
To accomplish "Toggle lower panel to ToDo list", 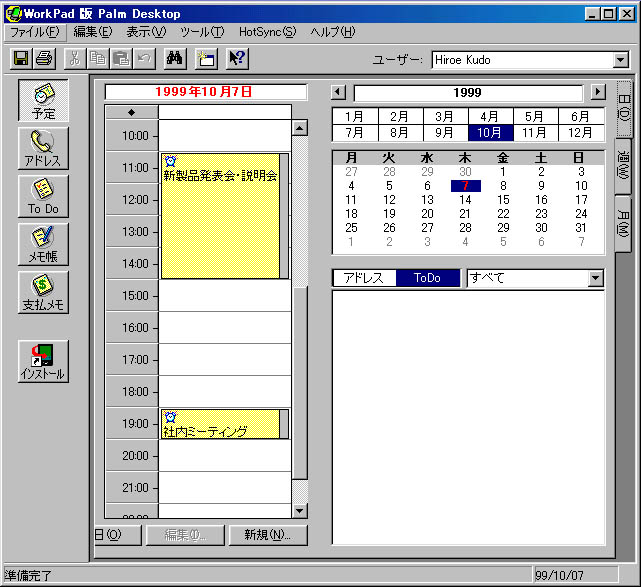I will 427,278.
